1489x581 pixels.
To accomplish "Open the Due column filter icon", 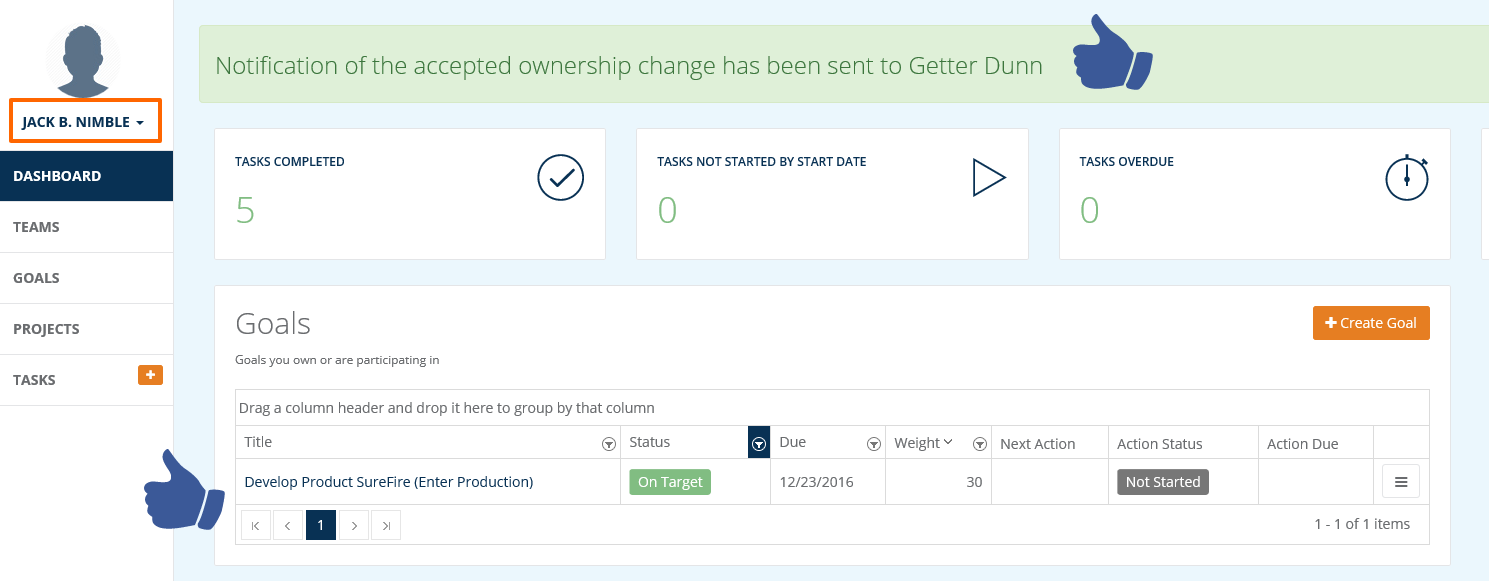I will (873, 444).
